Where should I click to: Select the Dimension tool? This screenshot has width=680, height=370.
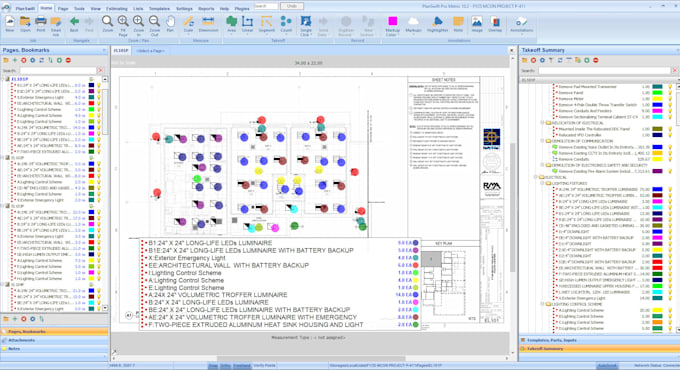(x=208, y=21)
